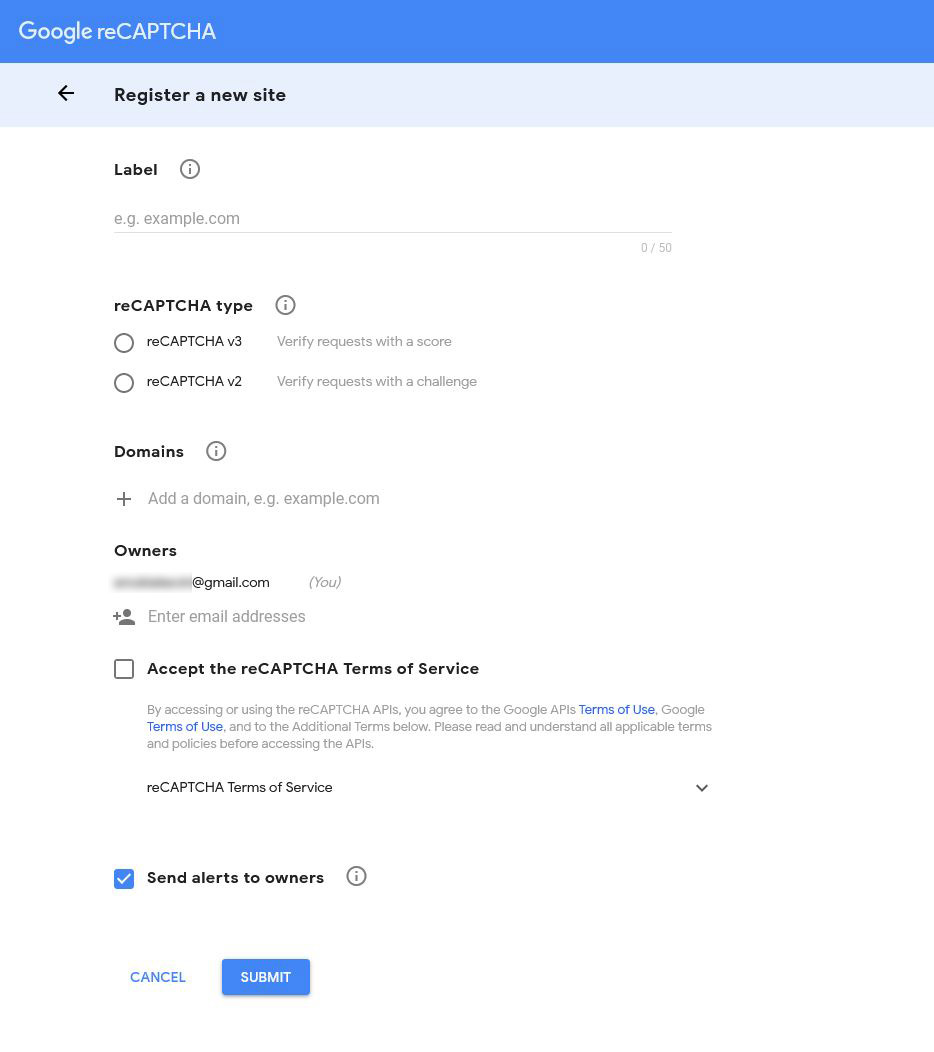Click the '0 / 50' character counter
This screenshot has width=934, height=1052.
656,248
